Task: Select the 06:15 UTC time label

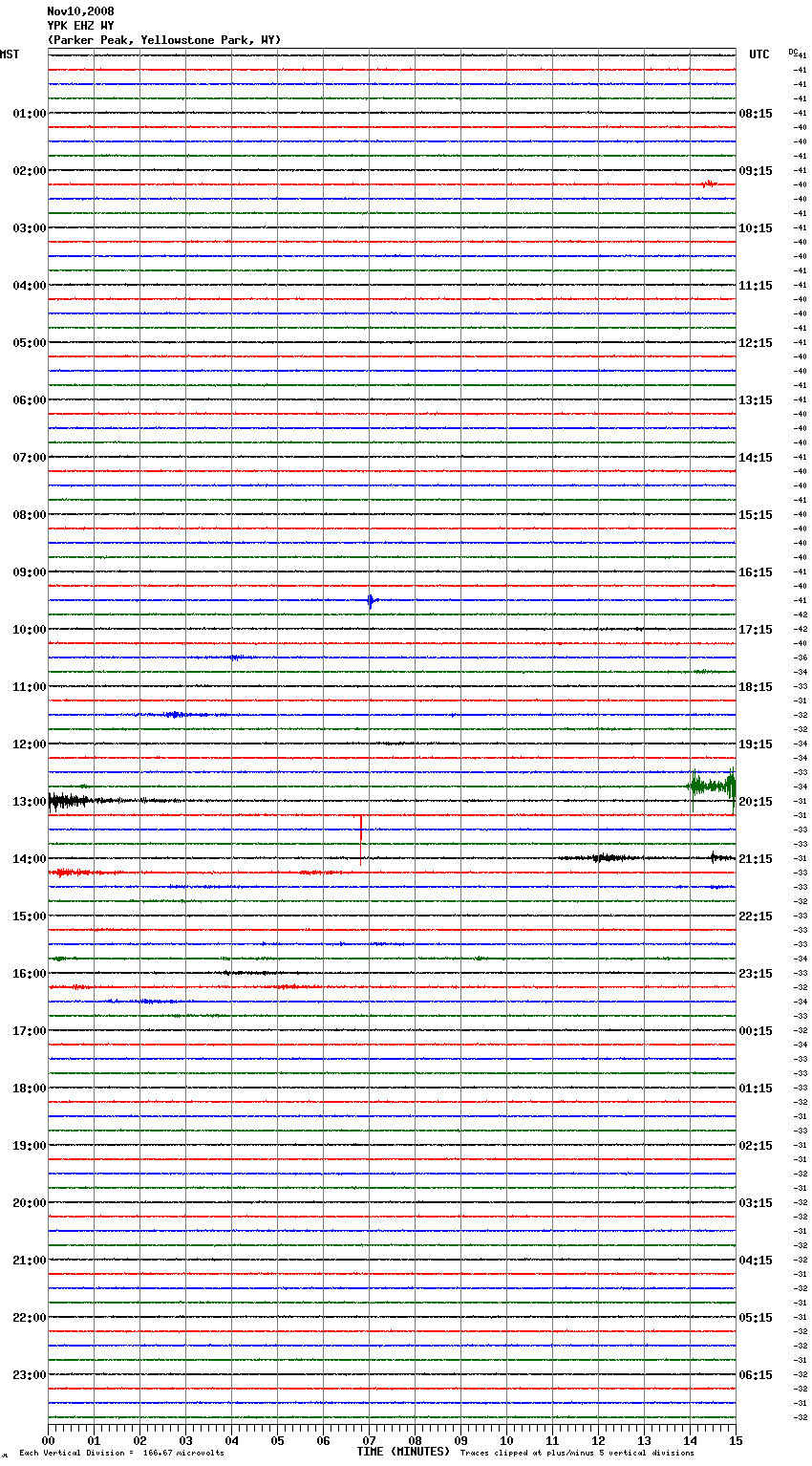Action: coord(756,1375)
